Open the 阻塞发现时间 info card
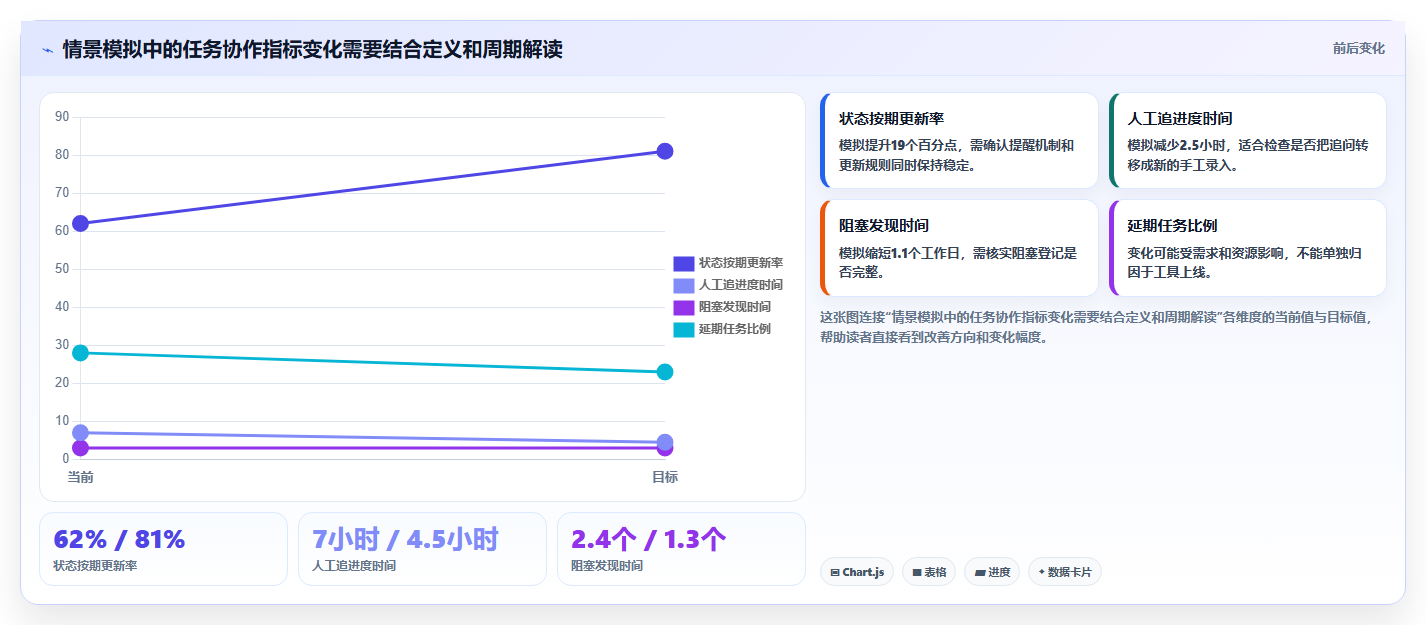Viewport: 1426px width, 625px height. 959,248
